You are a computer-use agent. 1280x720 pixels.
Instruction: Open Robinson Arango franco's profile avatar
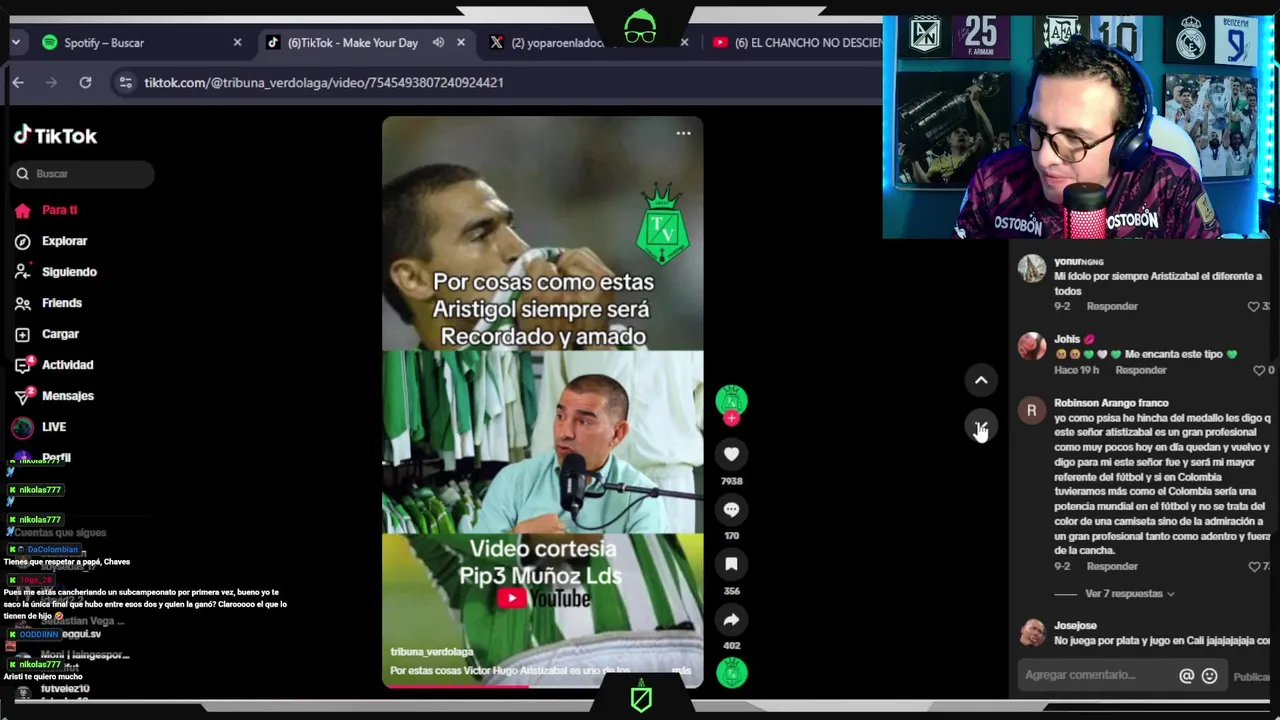click(1031, 411)
